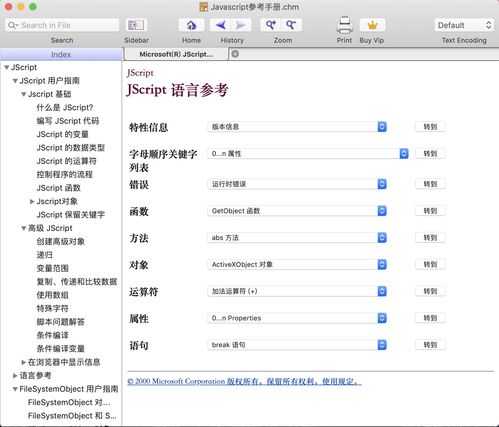Select the Microsoft(R) JScript tab
Viewport: 499px width, 427px height.
click(176, 54)
